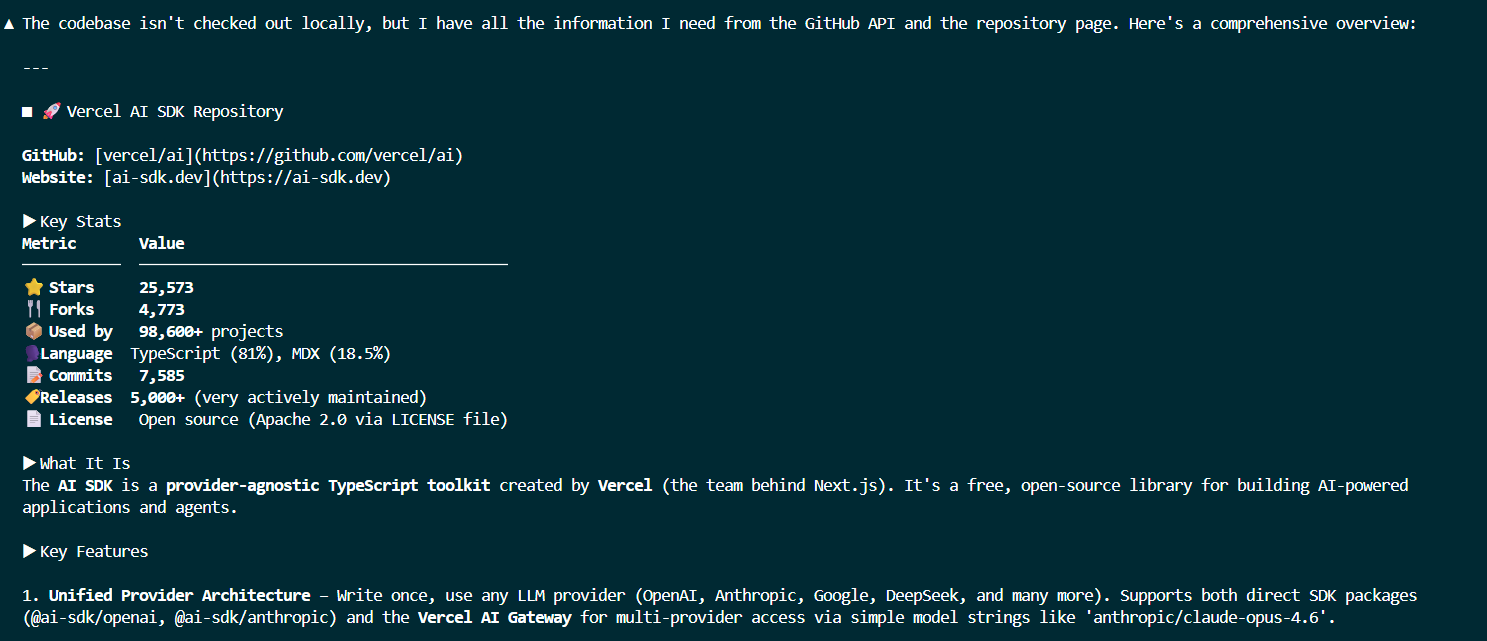This screenshot has width=1487, height=641.
Task: Click the fork-and-knife icon beside Forks
Action: coord(33,310)
